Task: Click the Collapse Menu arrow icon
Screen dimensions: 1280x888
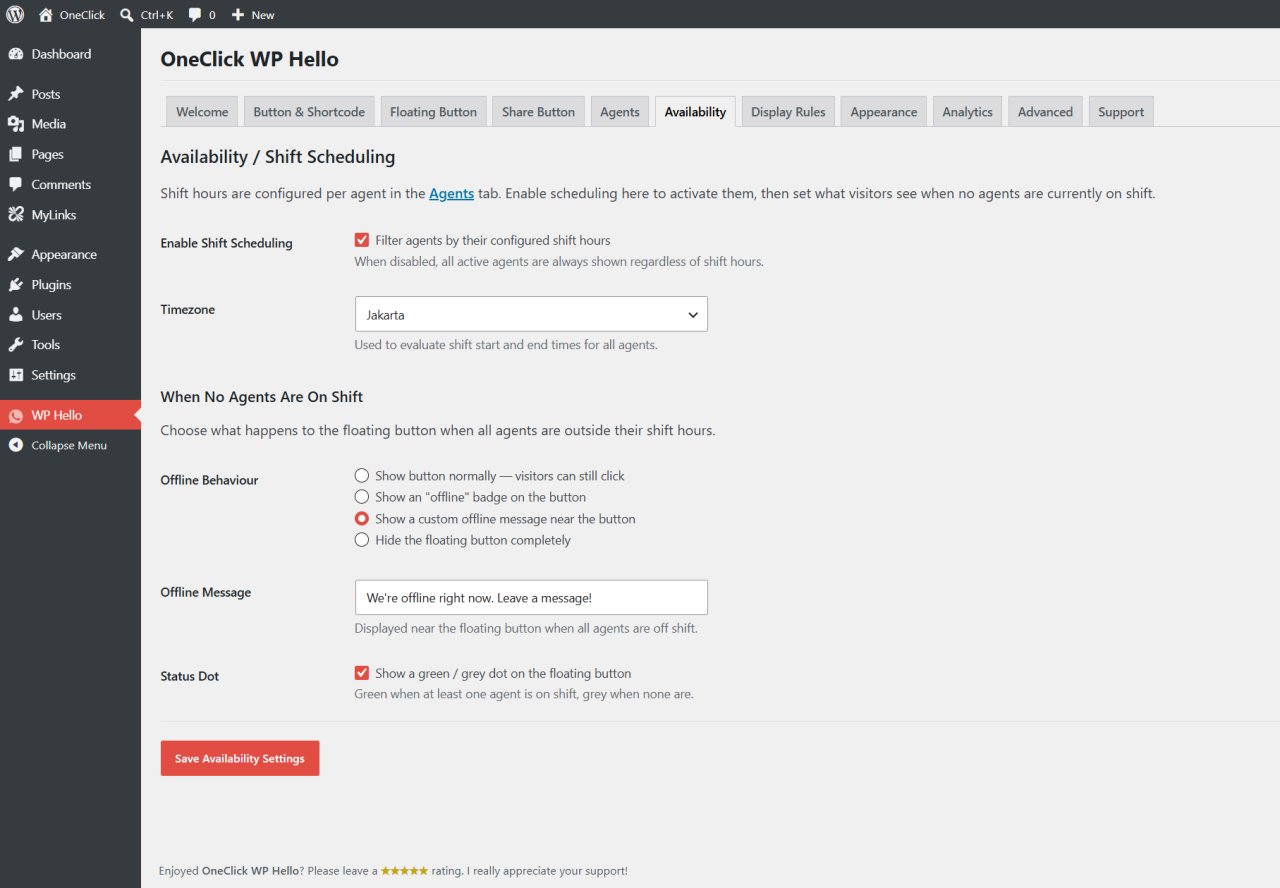Action: pyautogui.click(x=16, y=445)
